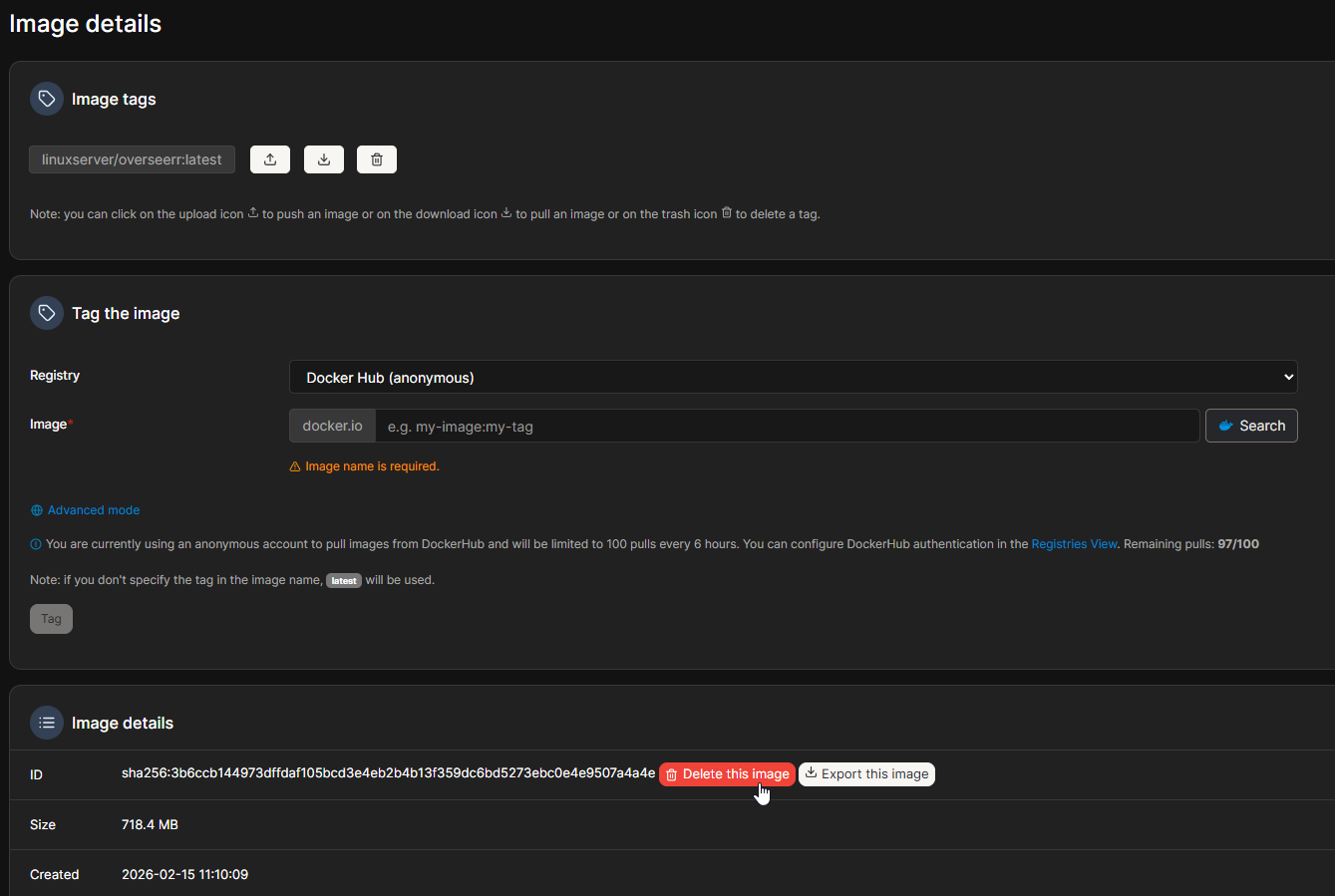Click the info icon before the anonymous account notice
The image size is (1335, 896).
[36, 544]
